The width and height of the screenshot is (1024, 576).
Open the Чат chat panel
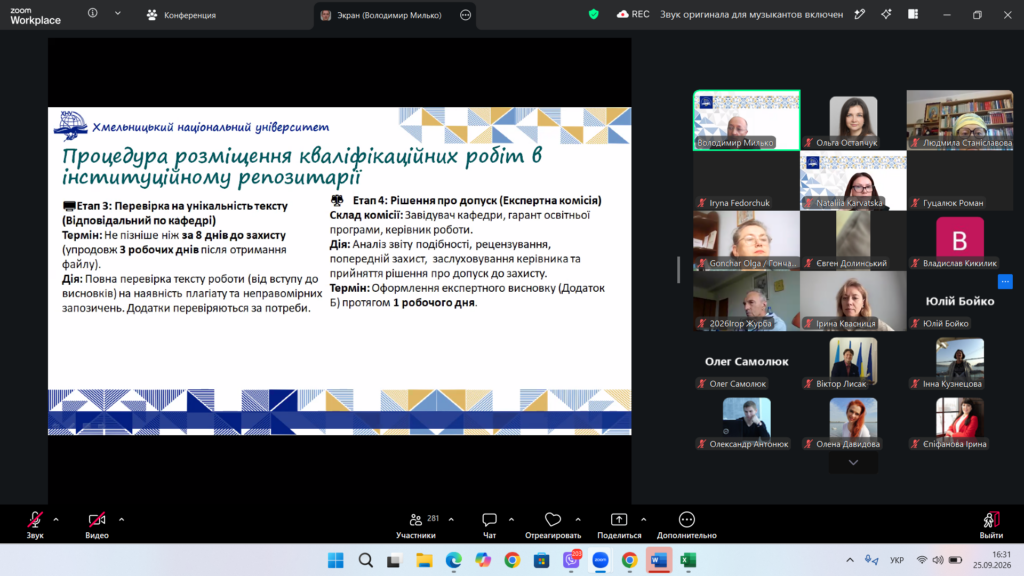[x=489, y=525]
